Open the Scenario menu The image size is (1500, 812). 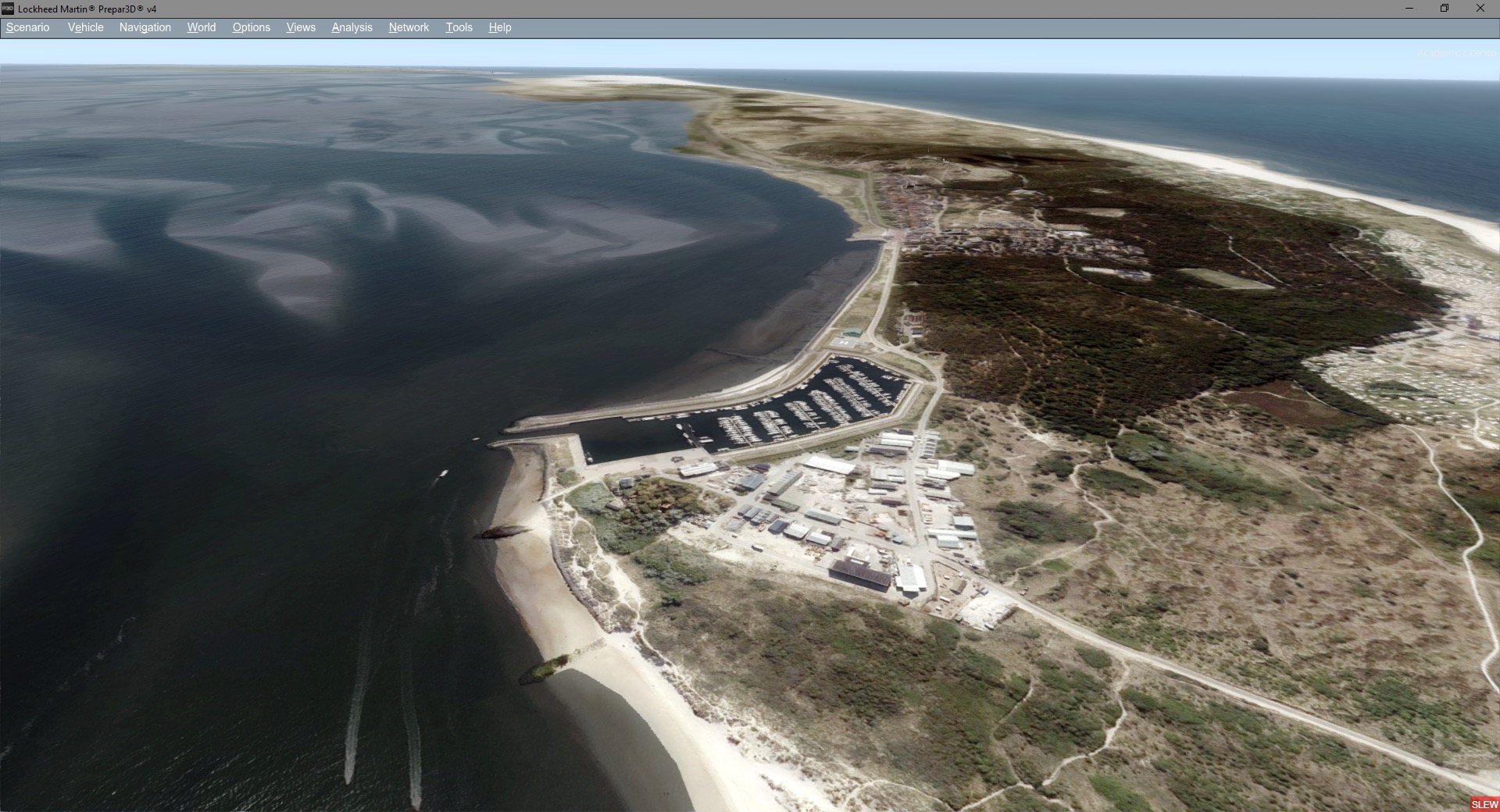click(28, 27)
